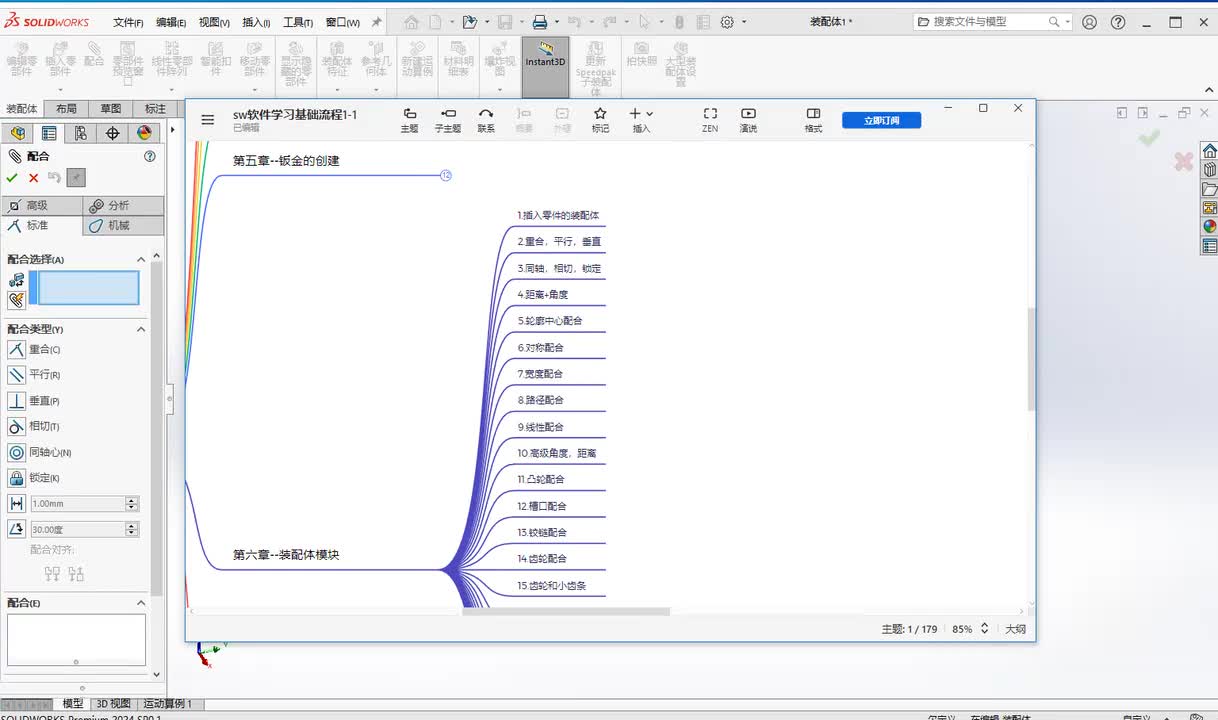The image size is (1218, 720).
Task: Open the 插入 menu
Action: click(256, 22)
